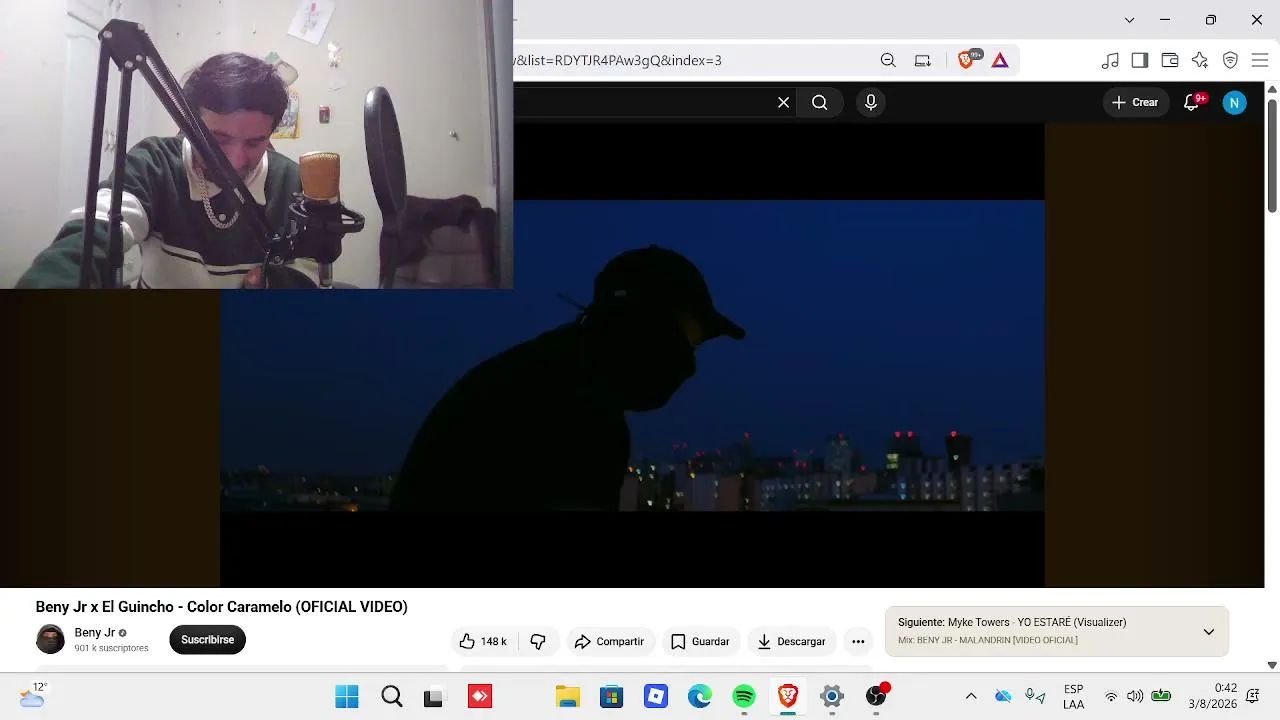Image resolution: width=1280 pixels, height=720 pixels.
Task: Click the 901 k suscriptores text
Action: [x=111, y=648]
